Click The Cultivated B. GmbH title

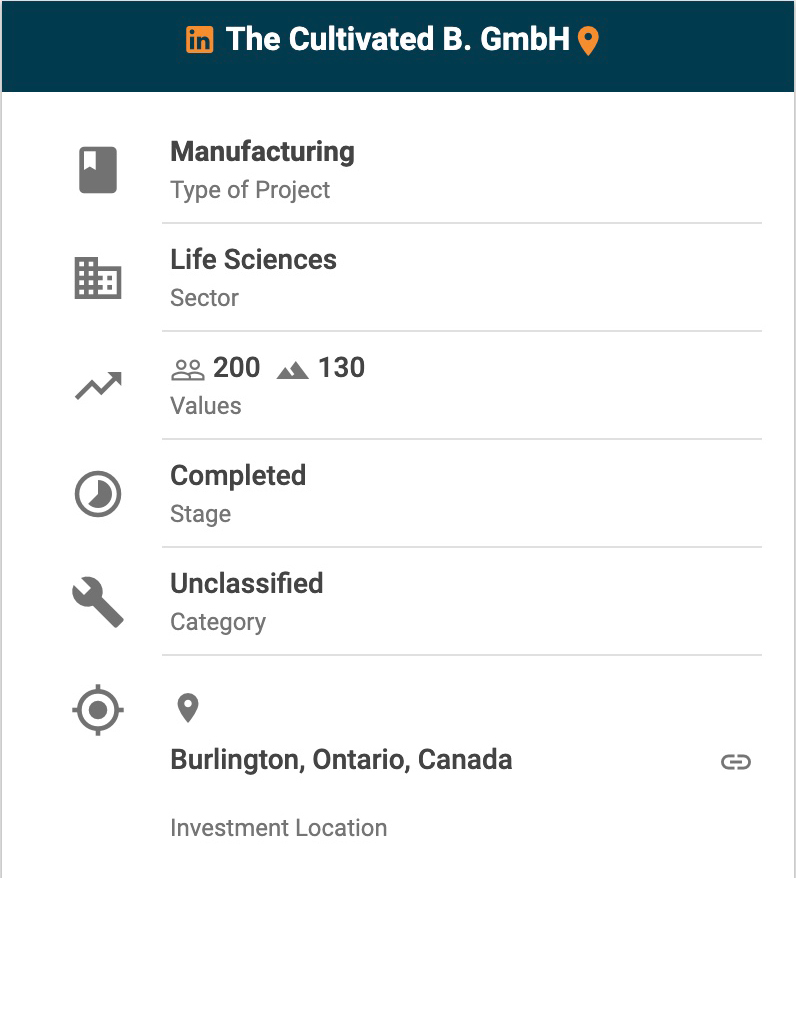coord(397,40)
